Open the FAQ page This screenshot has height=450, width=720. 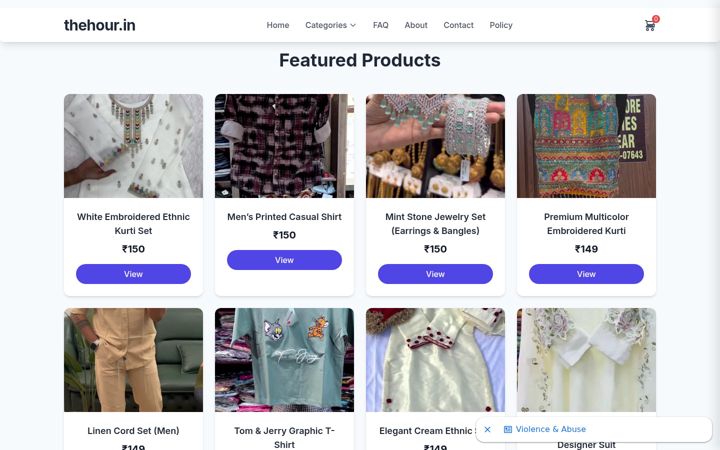click(x=380, y=25)
